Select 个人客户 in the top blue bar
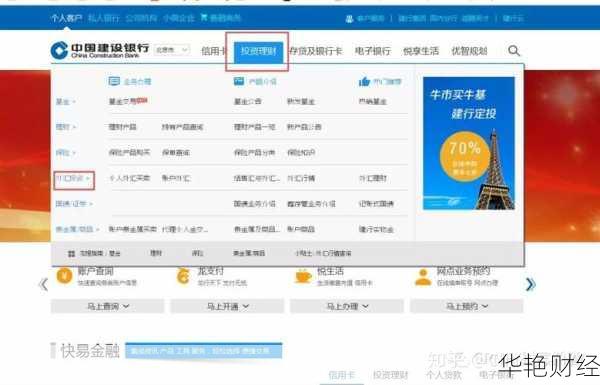This screenshot has width=600, height=385. coord(66,18)
